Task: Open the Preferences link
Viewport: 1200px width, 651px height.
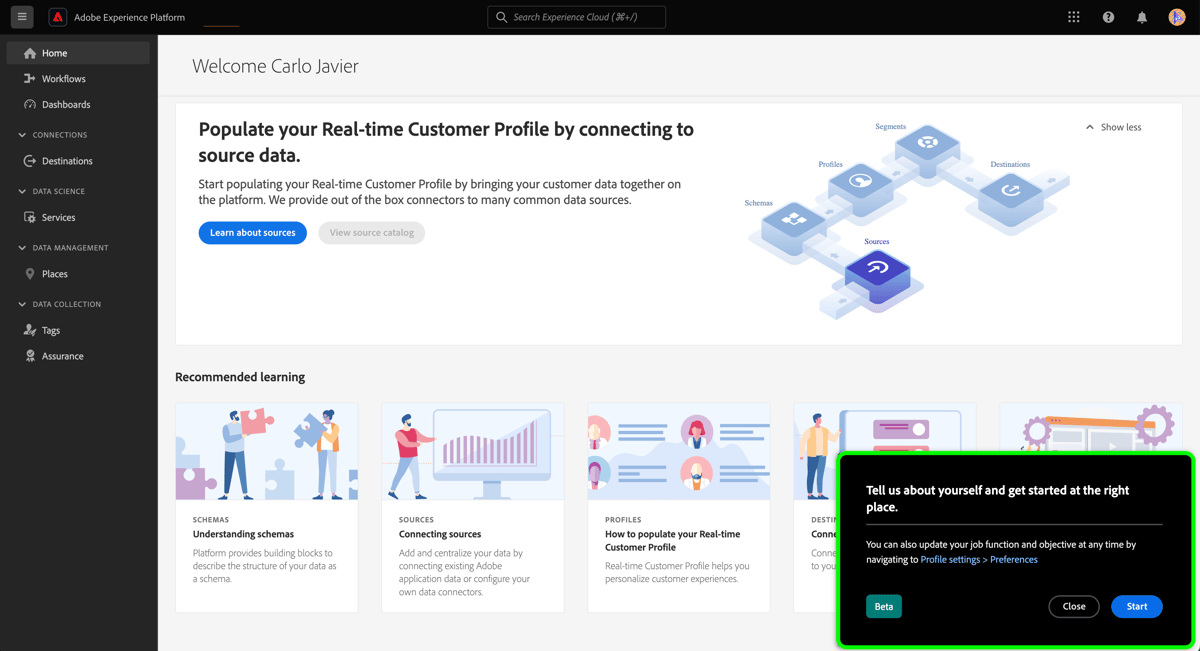Action: click(1013, 559)
